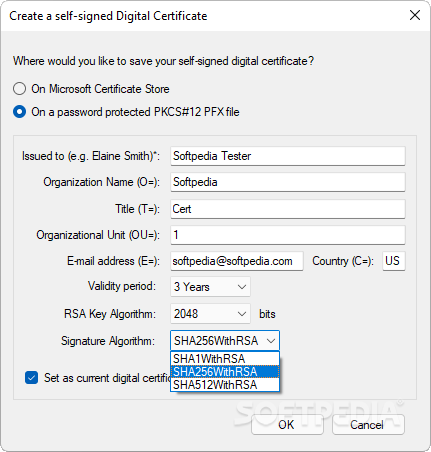Toggle Set as current digital certificate checkbox
This screenshot has height=452, width=431.
[x=32, y=378]
